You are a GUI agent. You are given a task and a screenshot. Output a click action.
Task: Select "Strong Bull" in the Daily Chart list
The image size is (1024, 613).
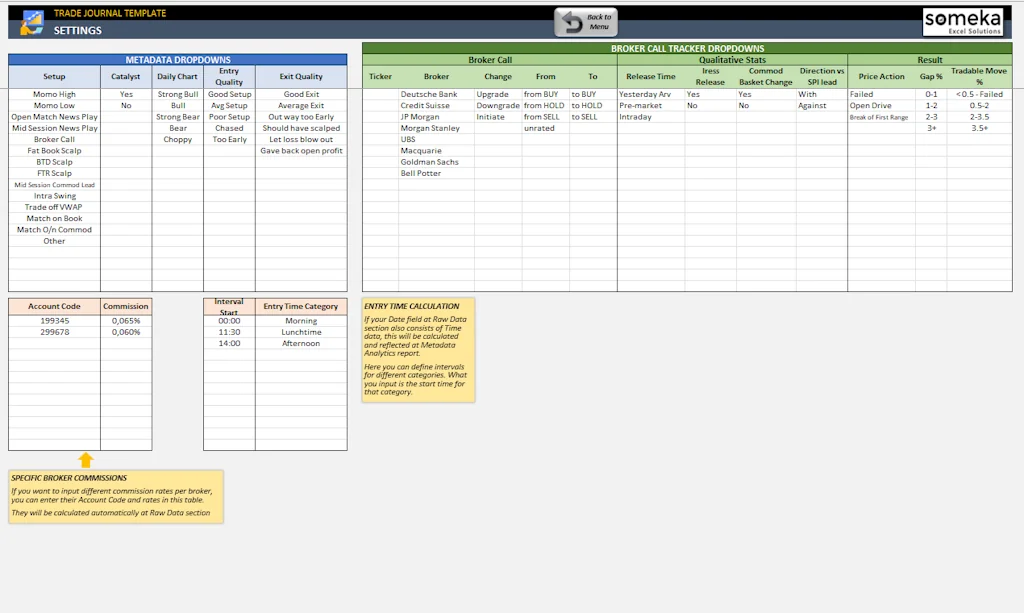(177, 93)
